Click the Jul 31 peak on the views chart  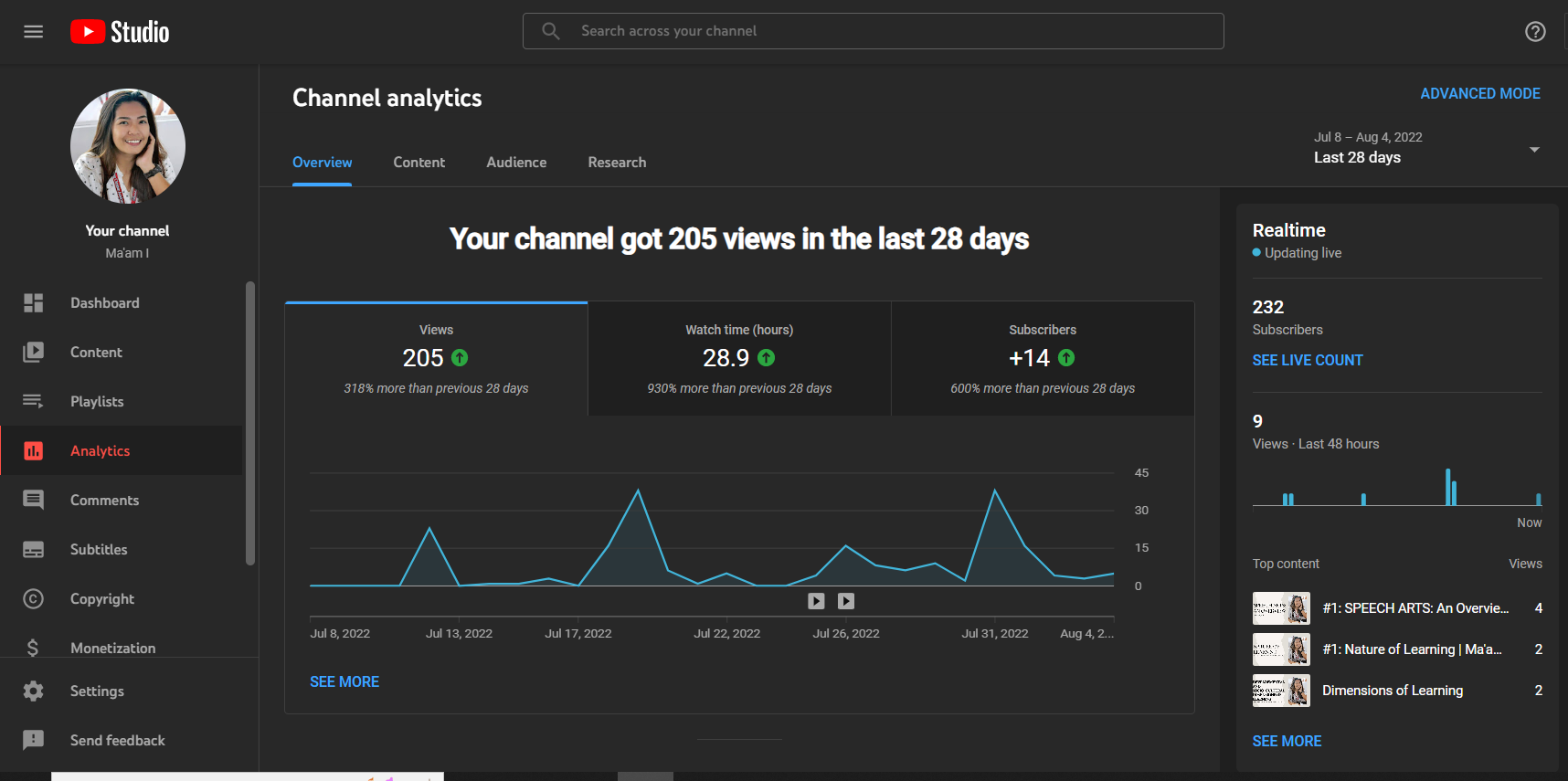coord(995,491)
